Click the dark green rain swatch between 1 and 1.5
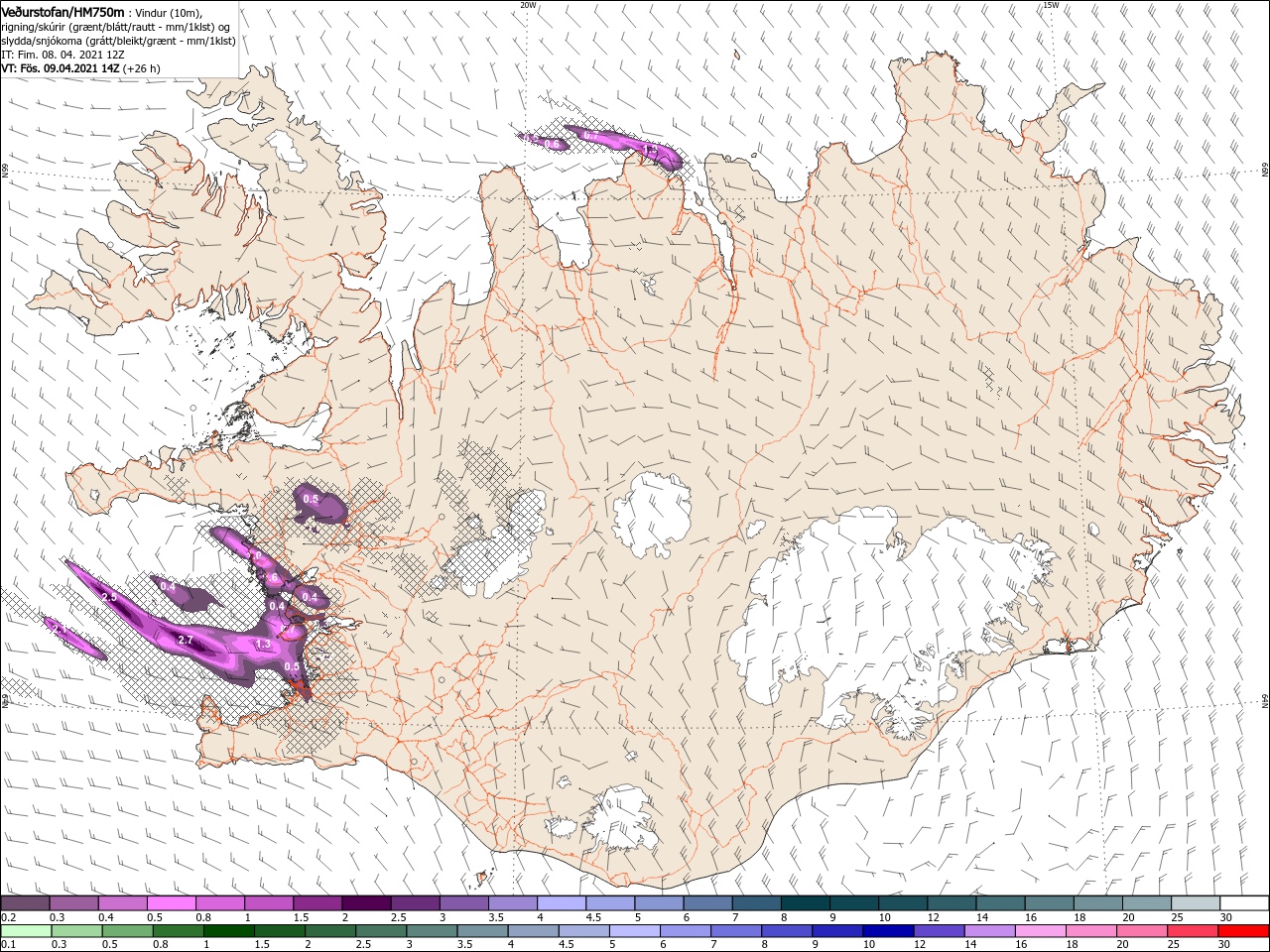This screenshot has width=1270, height=952. [x=228, y=930]
